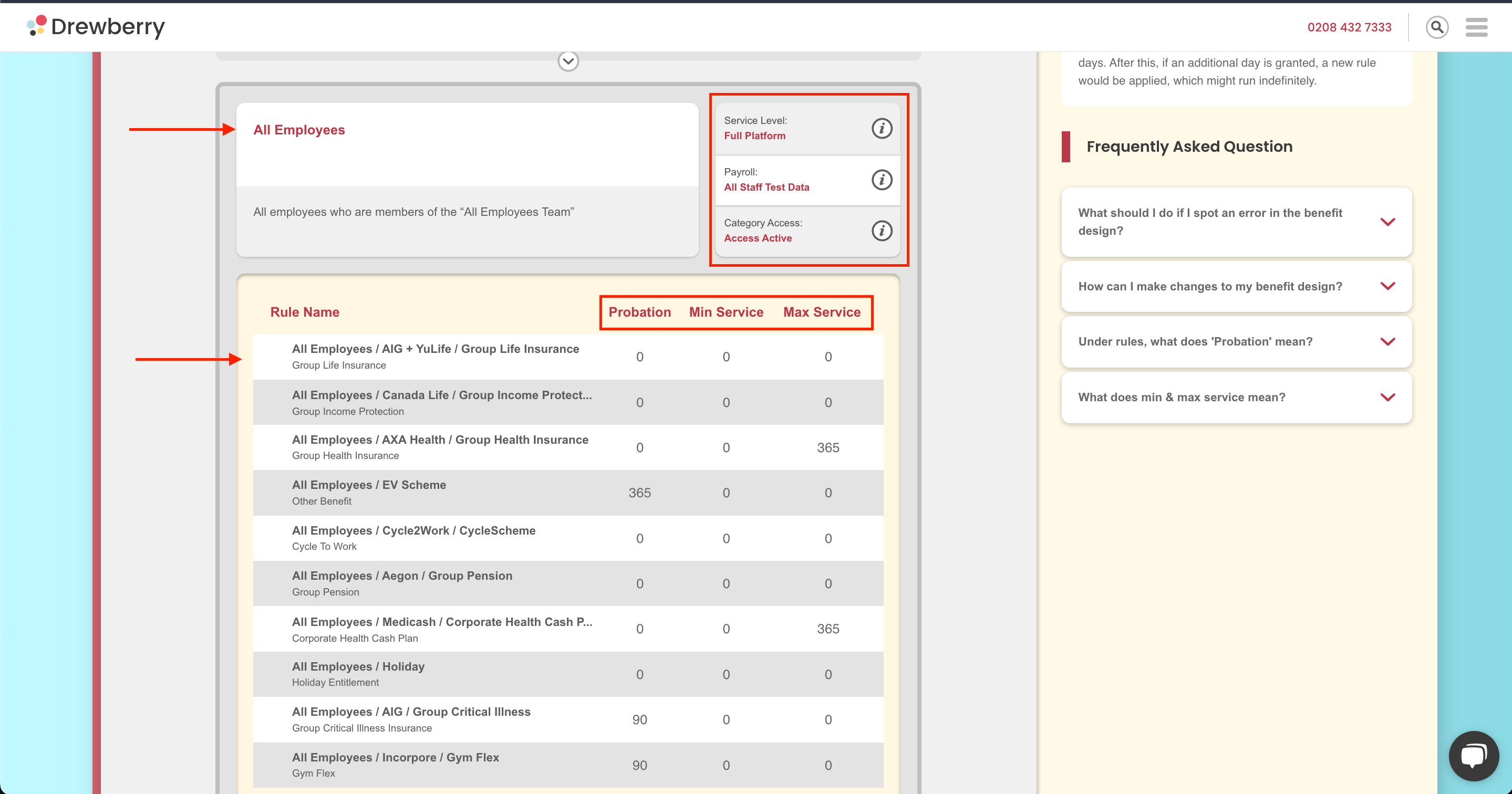Screen dimensions: 1512x794
Task: Select the Cycle2Work / CycleScheme rule
Action: (567, 538)
